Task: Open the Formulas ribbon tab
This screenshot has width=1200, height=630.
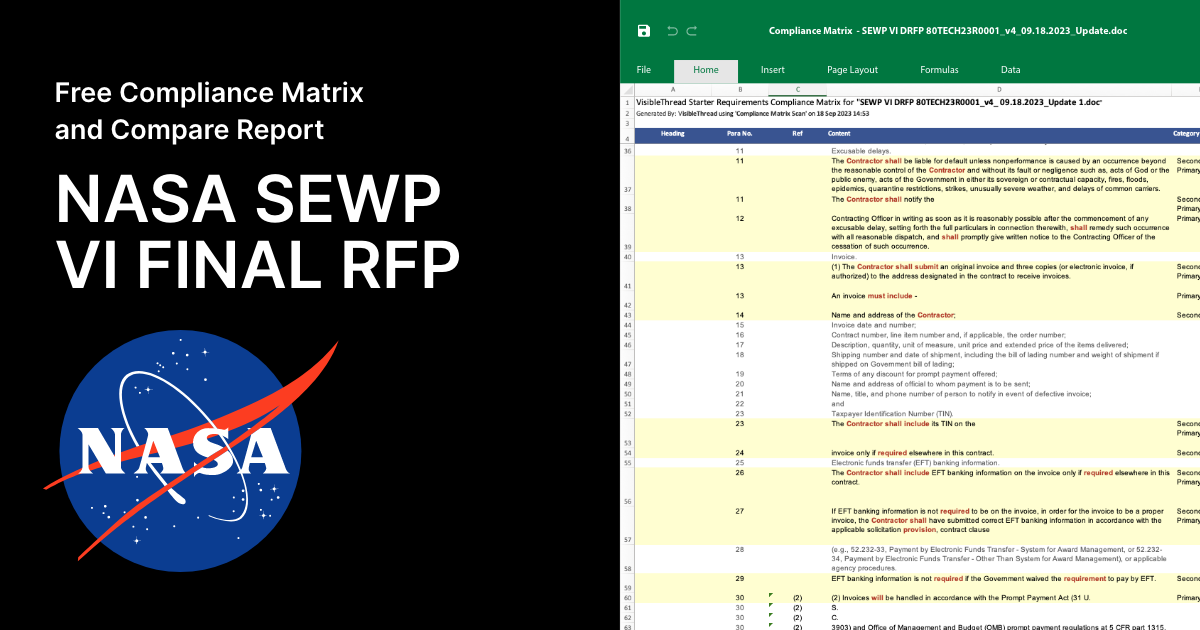Action: tap(939, 70)
